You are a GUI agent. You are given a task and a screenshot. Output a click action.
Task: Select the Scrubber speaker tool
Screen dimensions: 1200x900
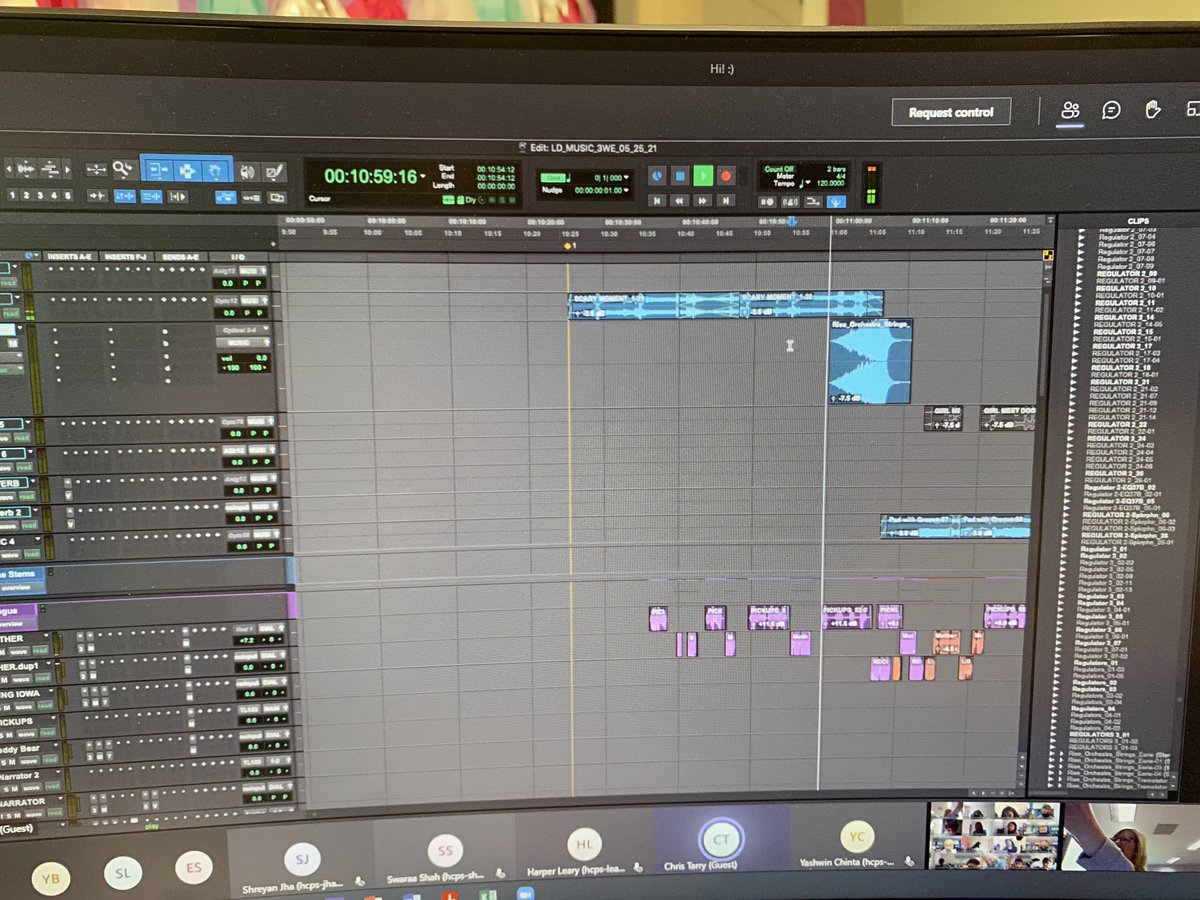click(247, 172)
